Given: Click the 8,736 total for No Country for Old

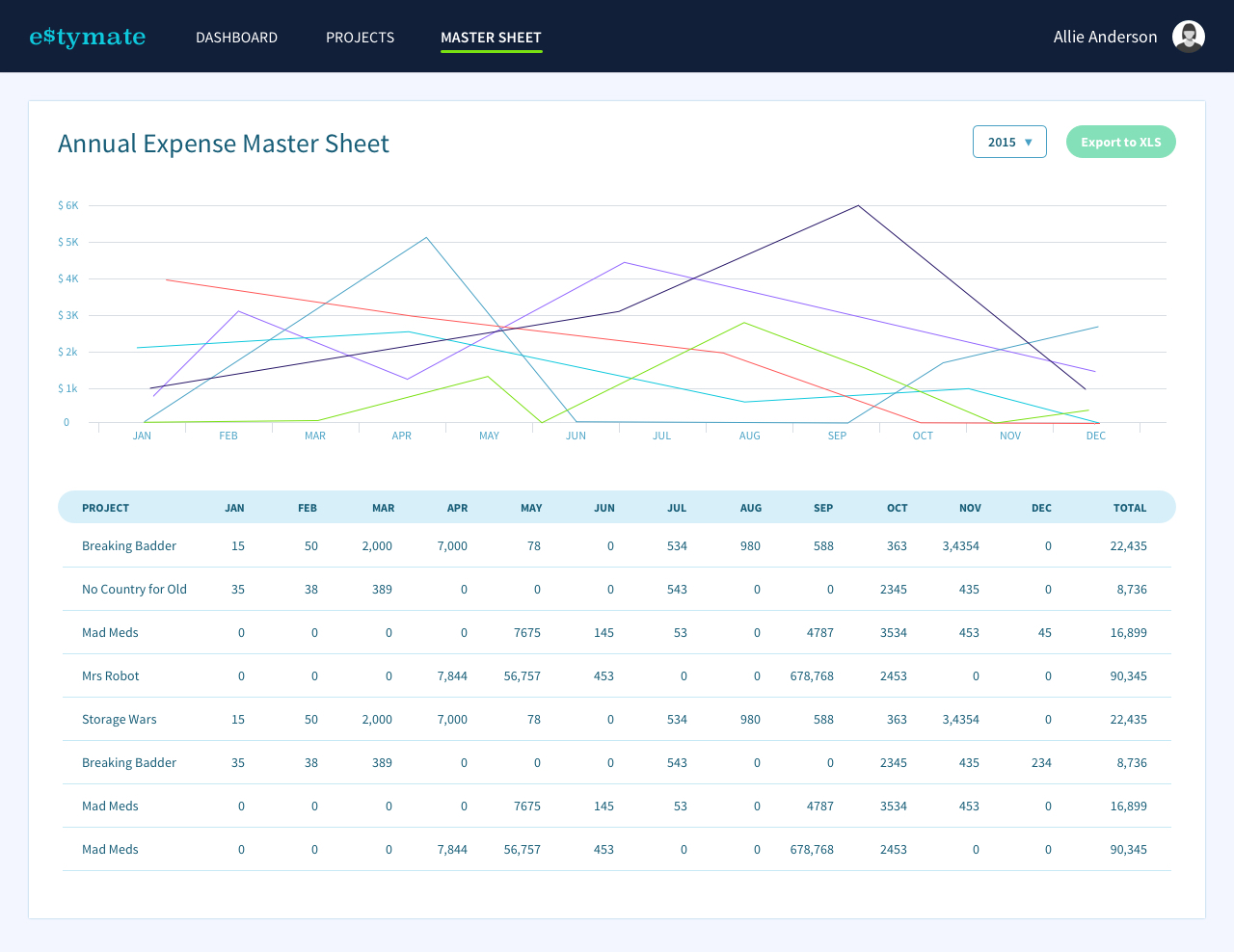Looking at the screenshot, I should [1131, 589].
